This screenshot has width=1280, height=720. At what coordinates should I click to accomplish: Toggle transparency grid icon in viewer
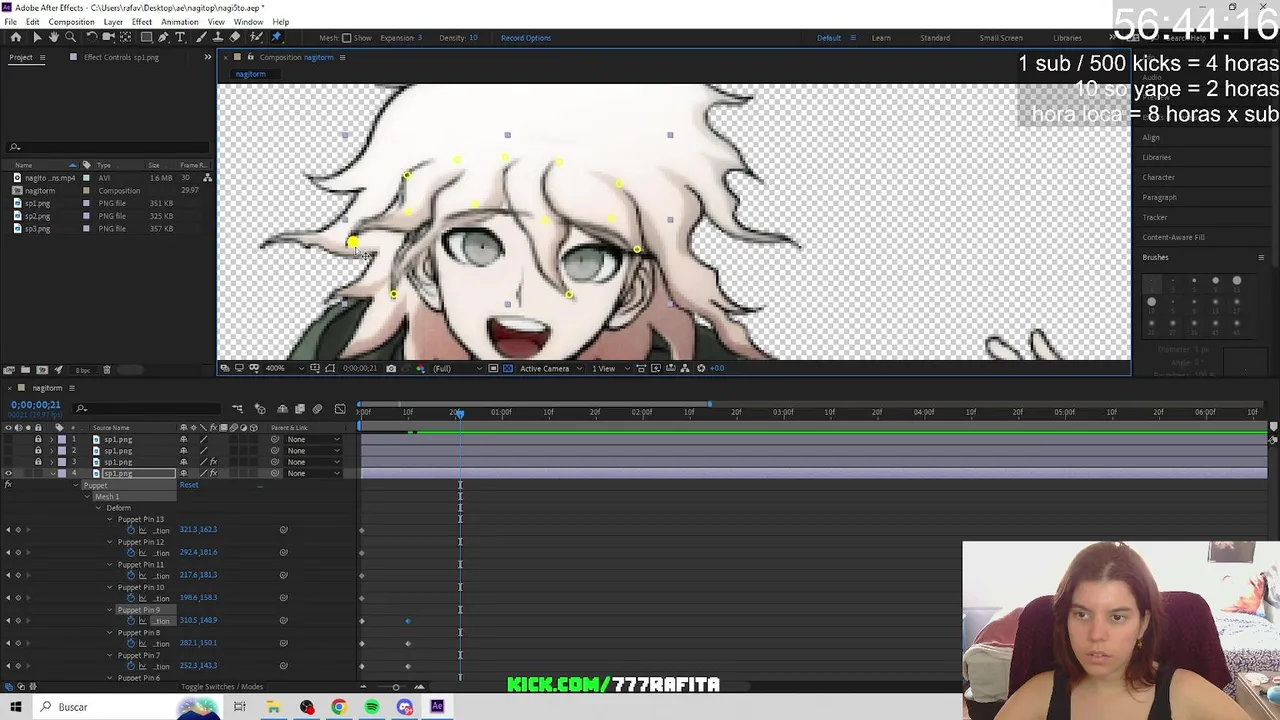[x=508, y=368]
